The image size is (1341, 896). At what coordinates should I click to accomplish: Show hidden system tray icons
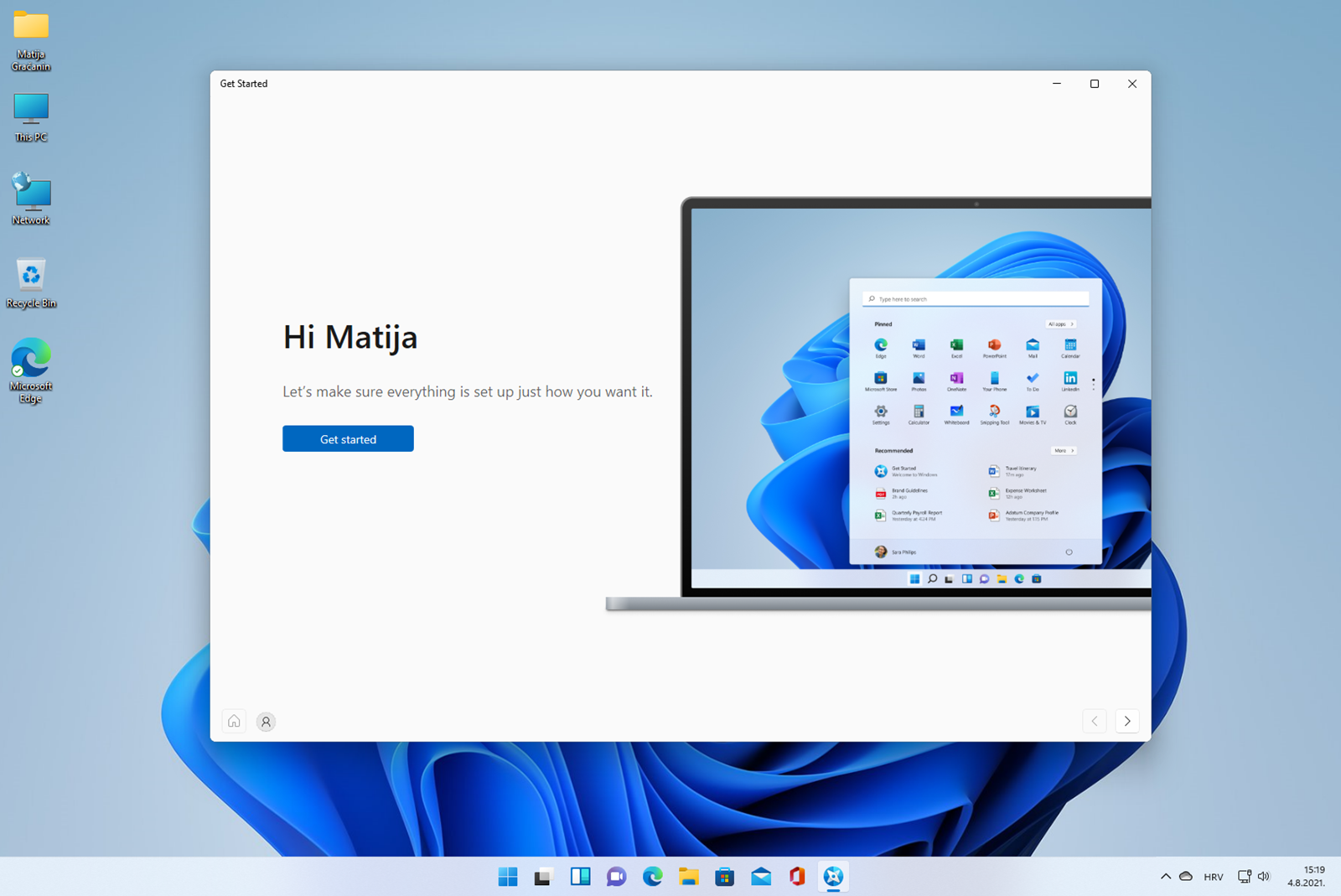tap(1166, 877)
